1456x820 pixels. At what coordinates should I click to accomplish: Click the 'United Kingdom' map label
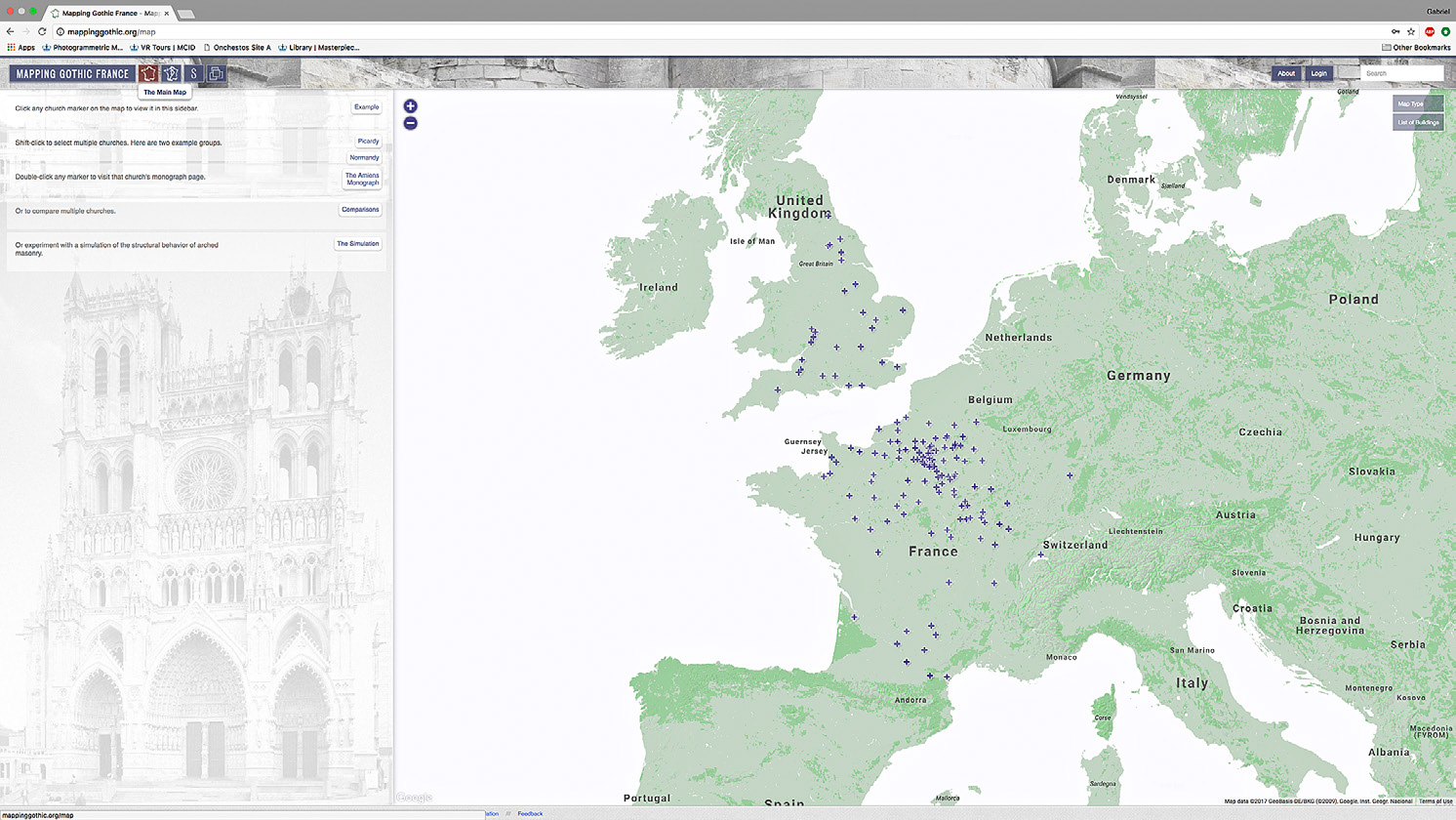799,206
